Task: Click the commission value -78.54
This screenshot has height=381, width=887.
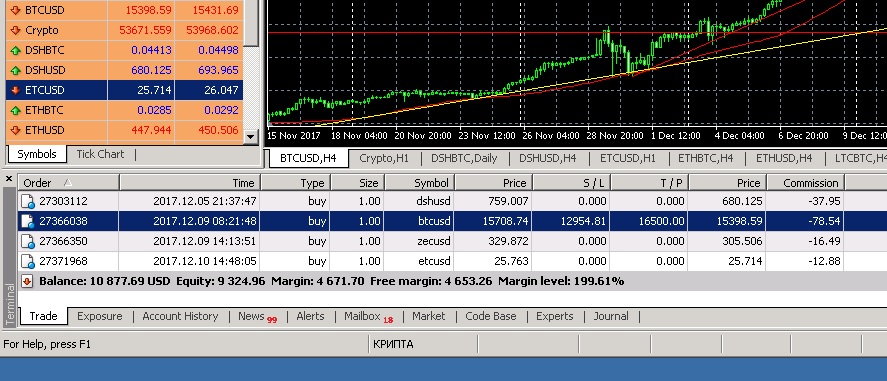Action: (x=824, y=221)
